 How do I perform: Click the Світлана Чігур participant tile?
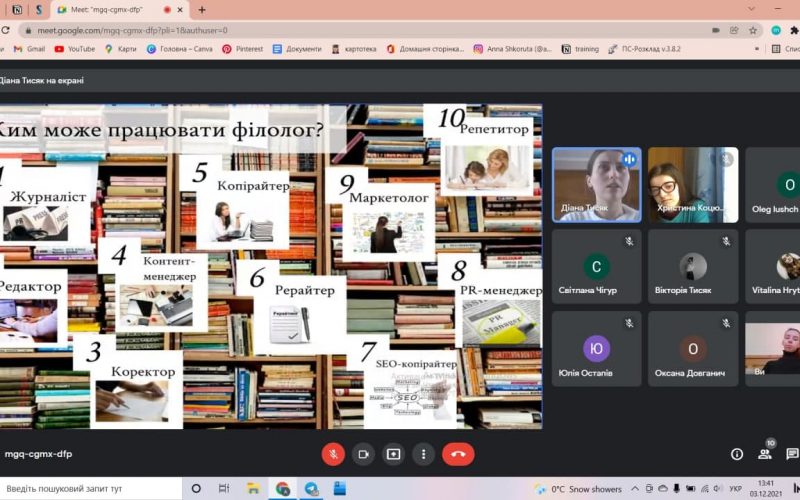(x=597, y=267)
